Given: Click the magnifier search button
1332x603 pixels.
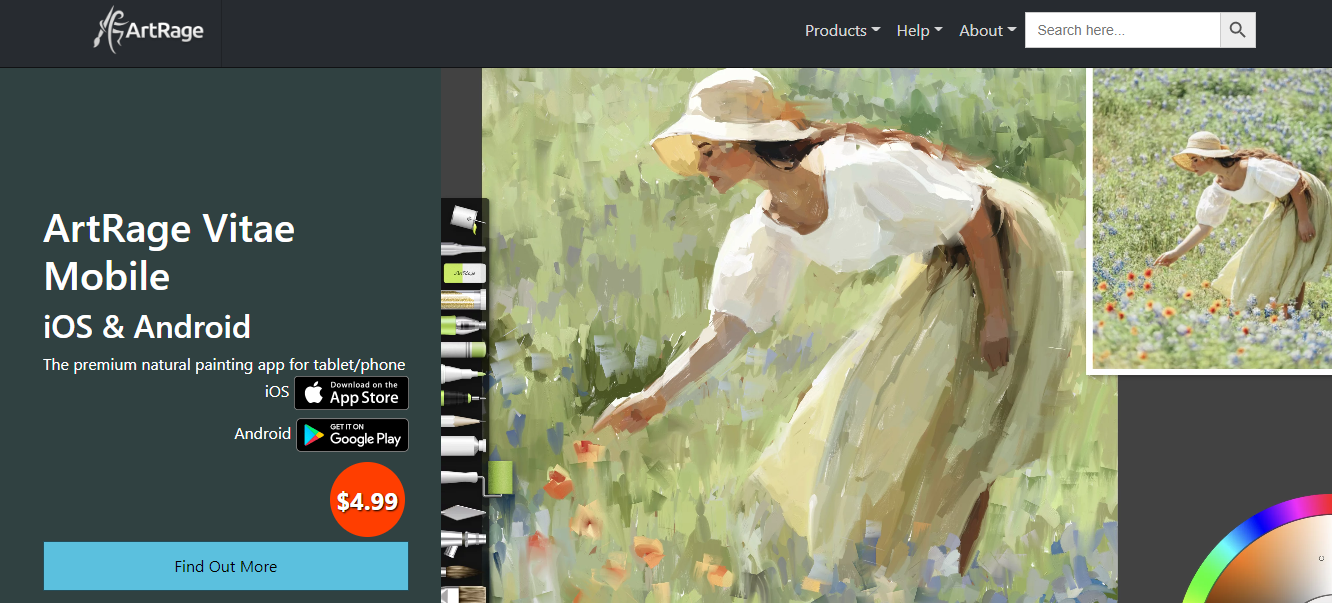Looking at the screenshot, I should tap(1238, 30).
